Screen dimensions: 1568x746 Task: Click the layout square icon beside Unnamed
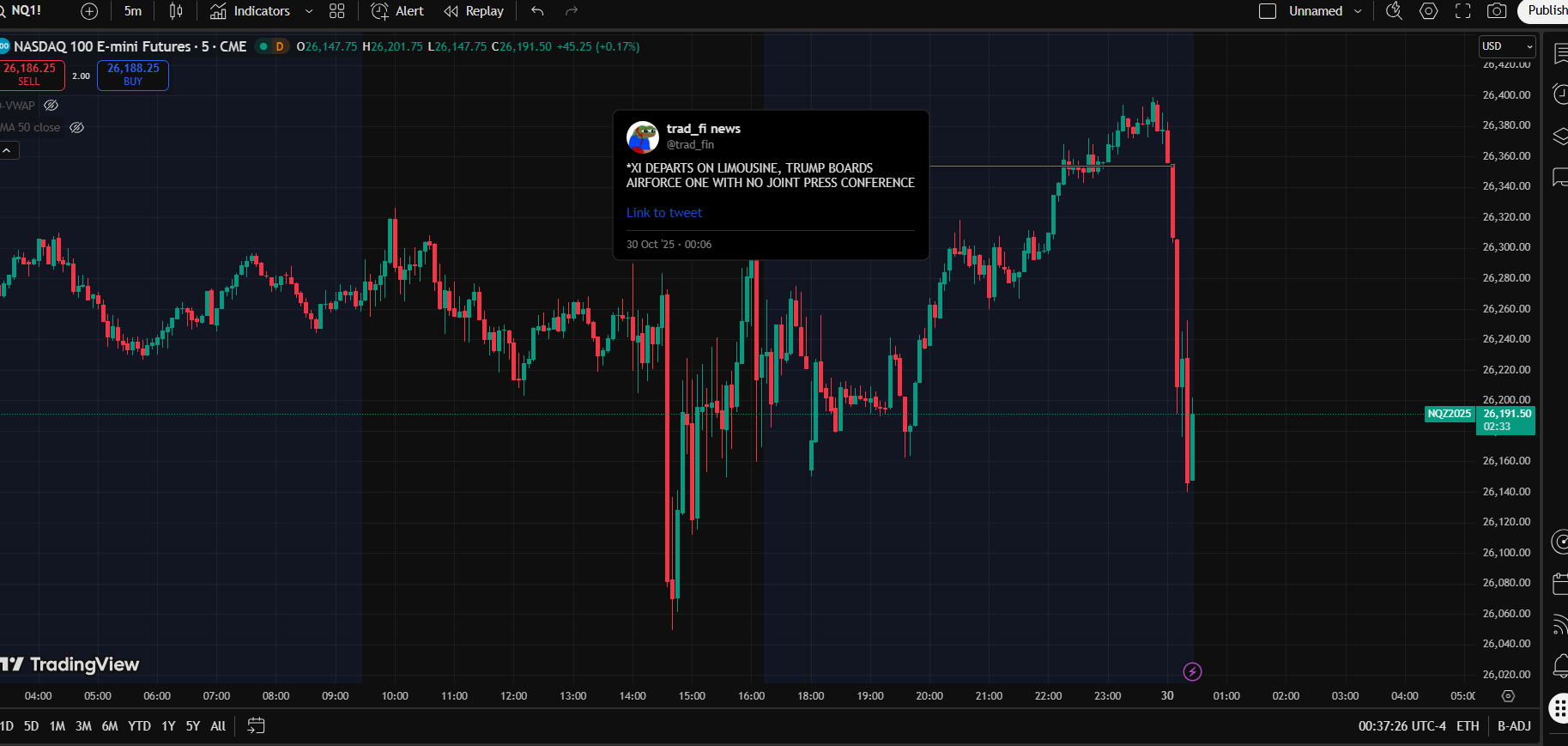1268,11
